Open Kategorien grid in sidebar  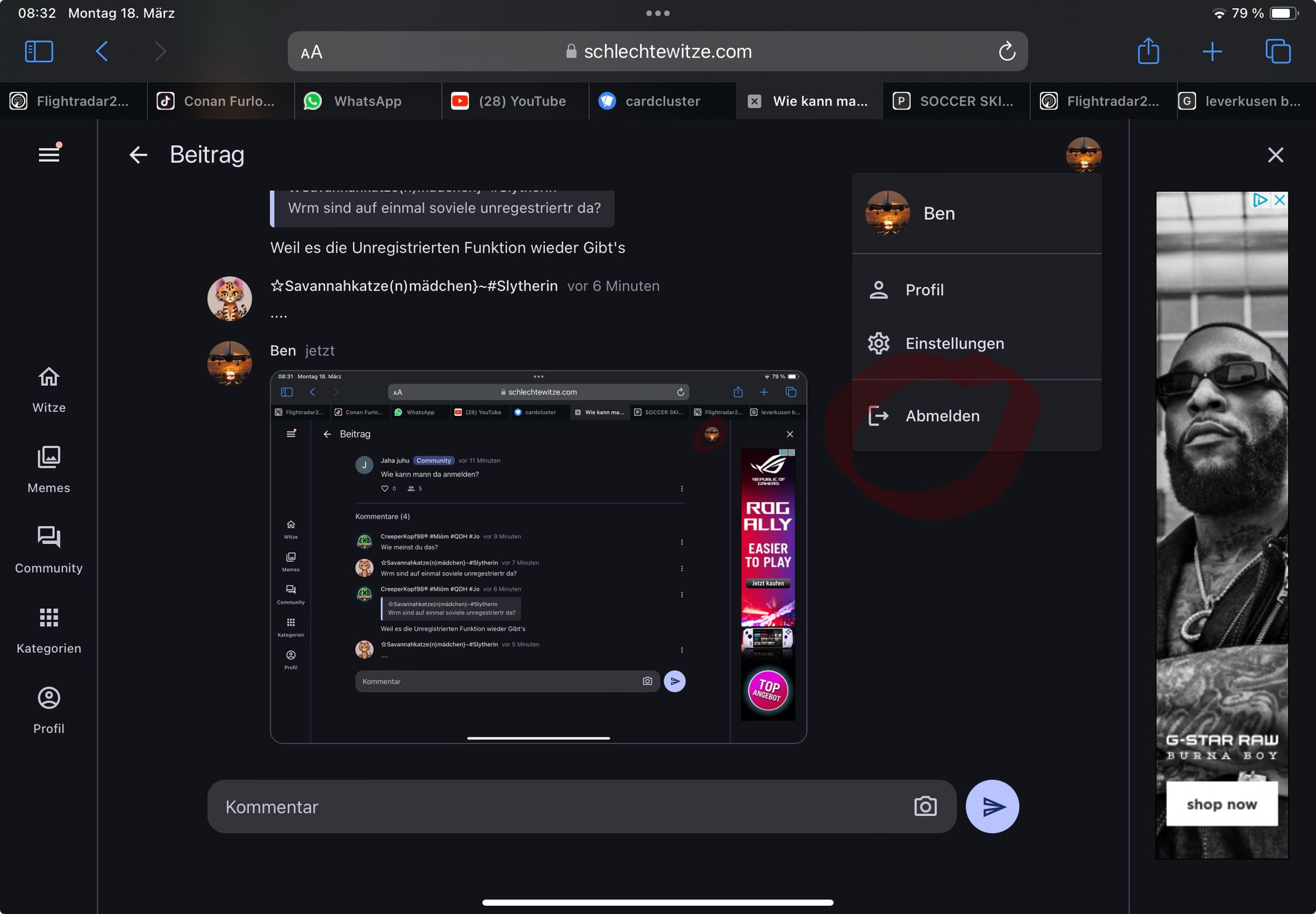tap(49, 630)
